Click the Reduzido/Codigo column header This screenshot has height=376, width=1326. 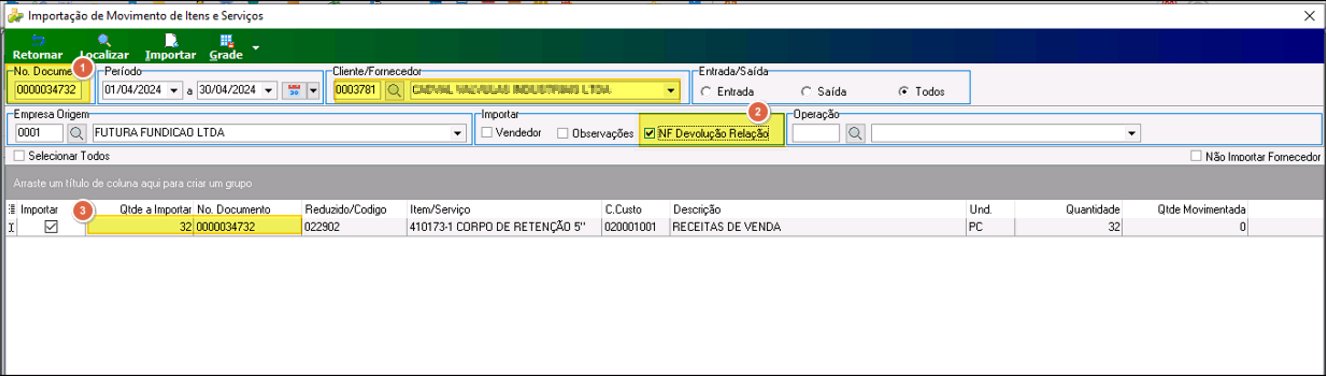[x=354, y=210]
